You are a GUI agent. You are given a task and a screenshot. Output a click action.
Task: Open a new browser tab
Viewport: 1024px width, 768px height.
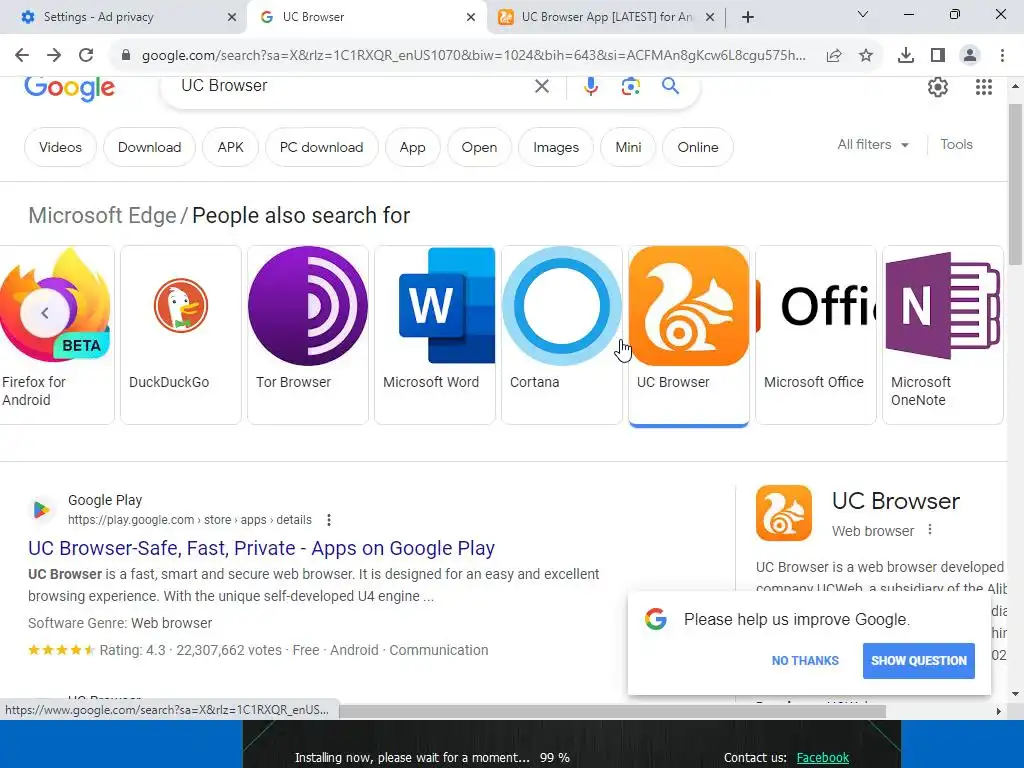pyautogui.click(x=748, y=17)
